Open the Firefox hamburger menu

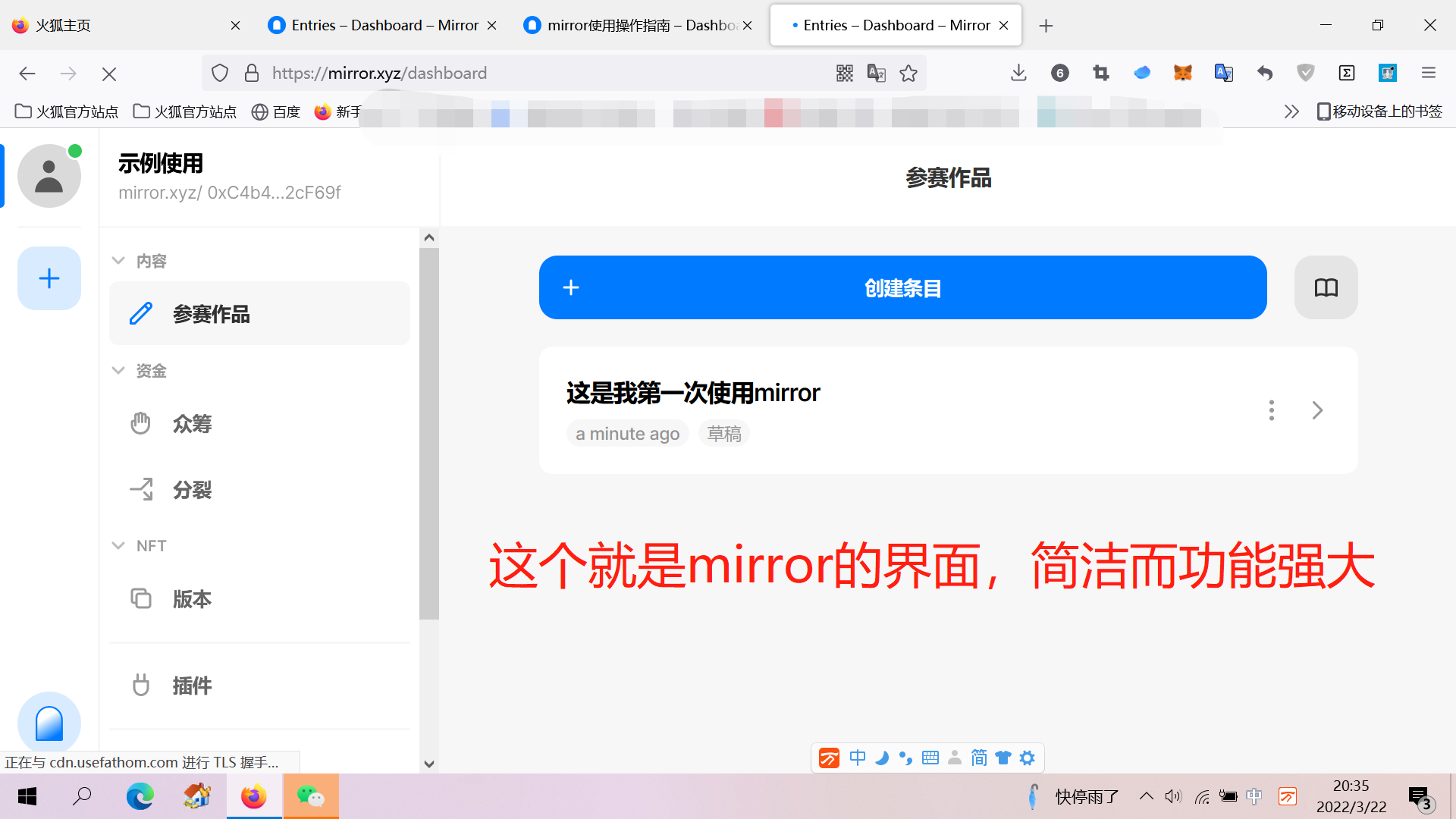(x=1429, y=73)
